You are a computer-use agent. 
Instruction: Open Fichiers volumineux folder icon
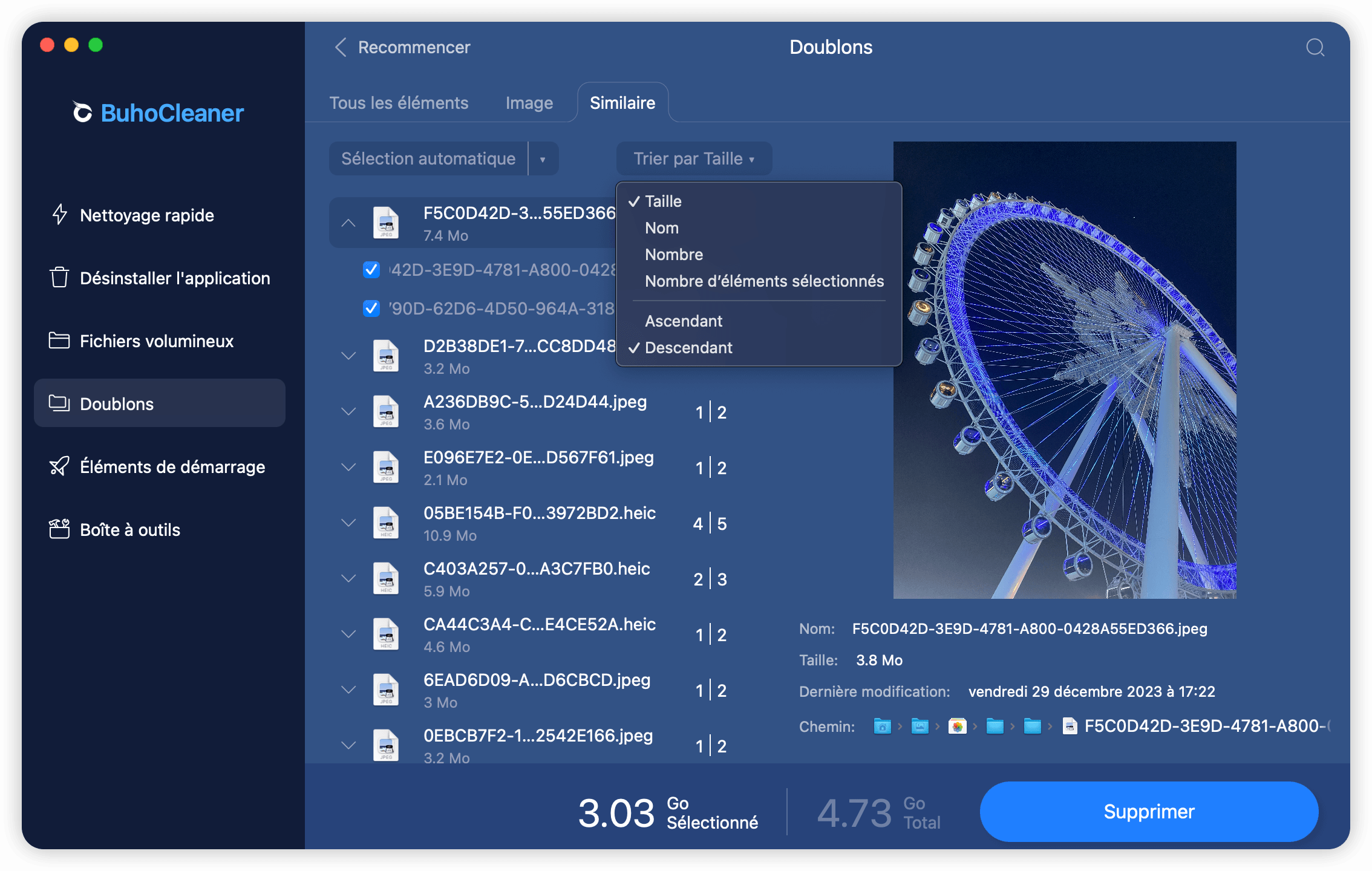click(59, 341)
